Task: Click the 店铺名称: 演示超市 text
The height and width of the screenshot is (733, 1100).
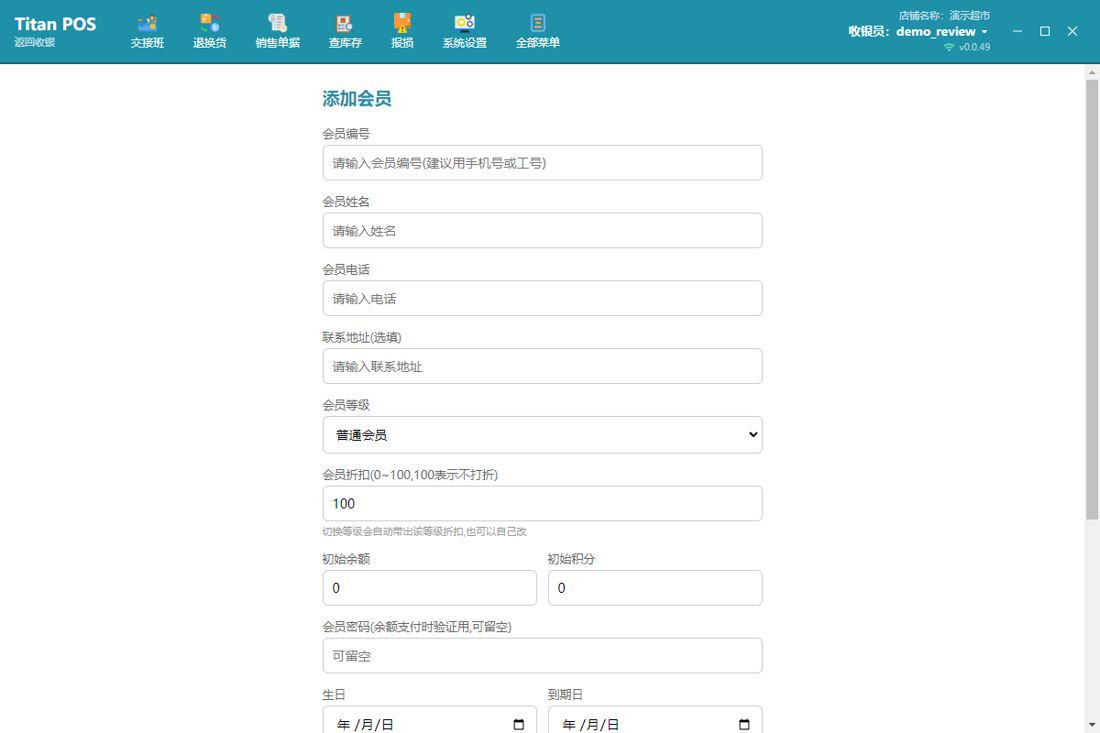Action: click(944, 15)
